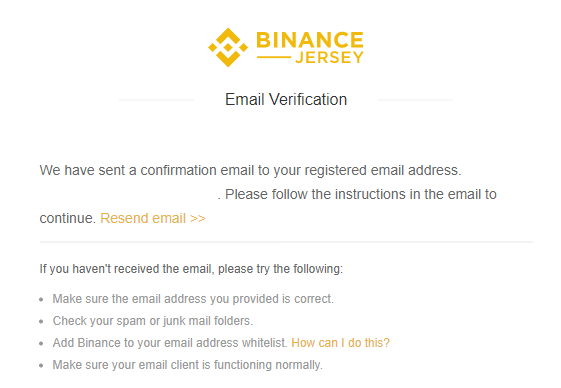This screenshot has height=388, width=561.
Task: Click the bullet dot before 'Check your spam'
Action: coord(42,321)
